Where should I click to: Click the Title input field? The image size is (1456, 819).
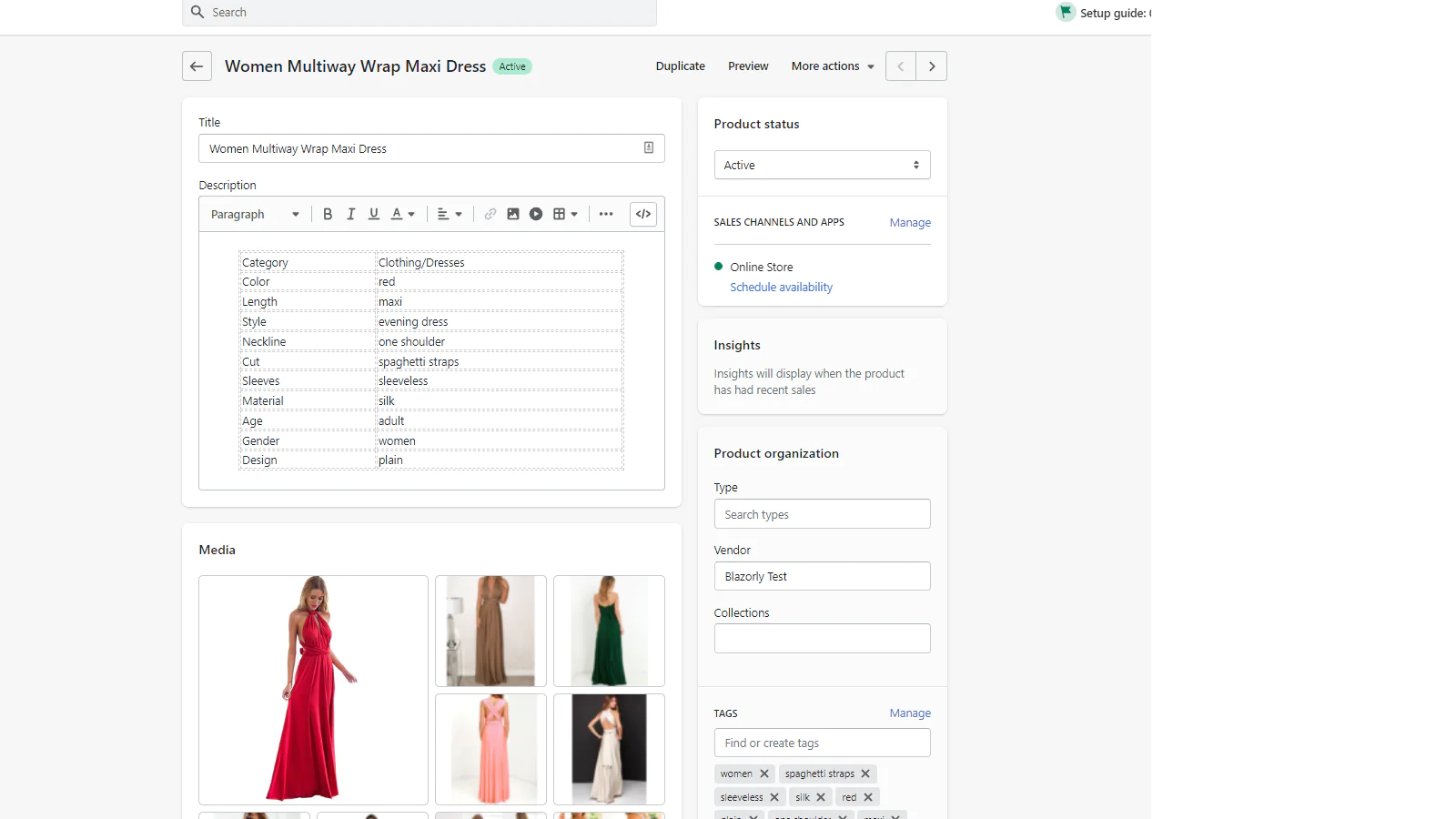click(x=431, y=148)
